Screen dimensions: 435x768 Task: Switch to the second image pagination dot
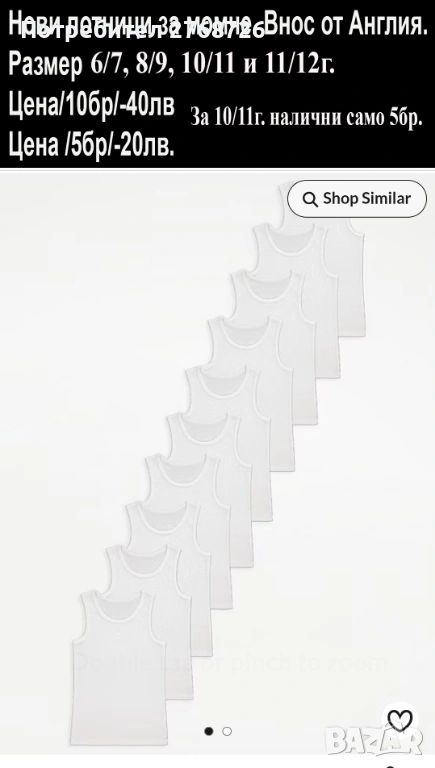coord(227,731)
